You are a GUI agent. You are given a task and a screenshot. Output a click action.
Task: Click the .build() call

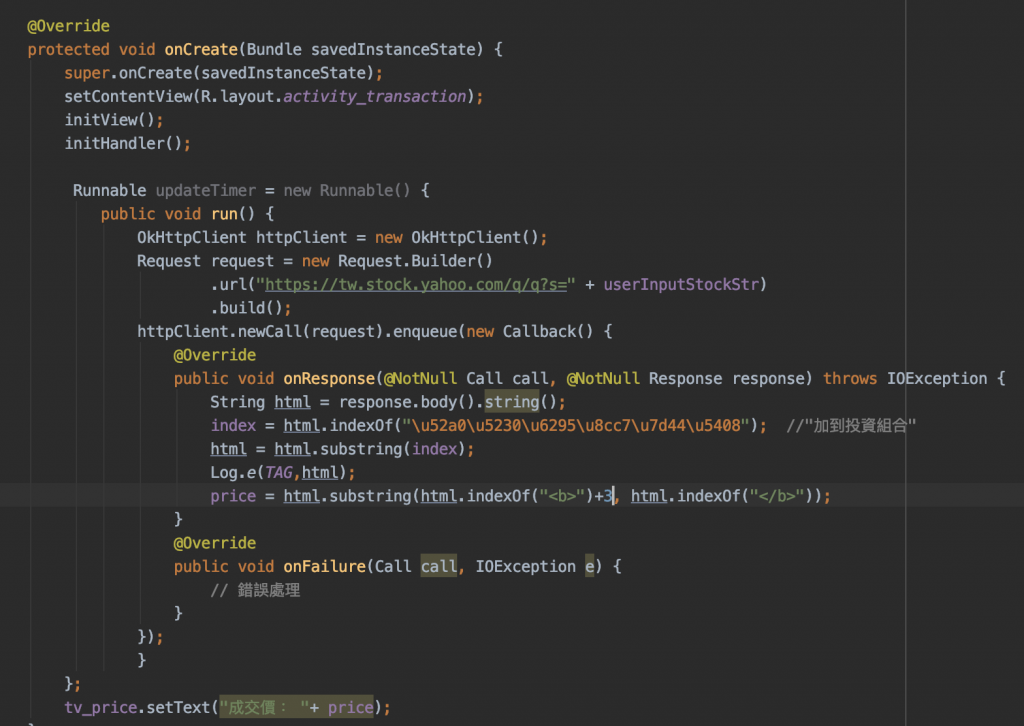tap(246, 308)
